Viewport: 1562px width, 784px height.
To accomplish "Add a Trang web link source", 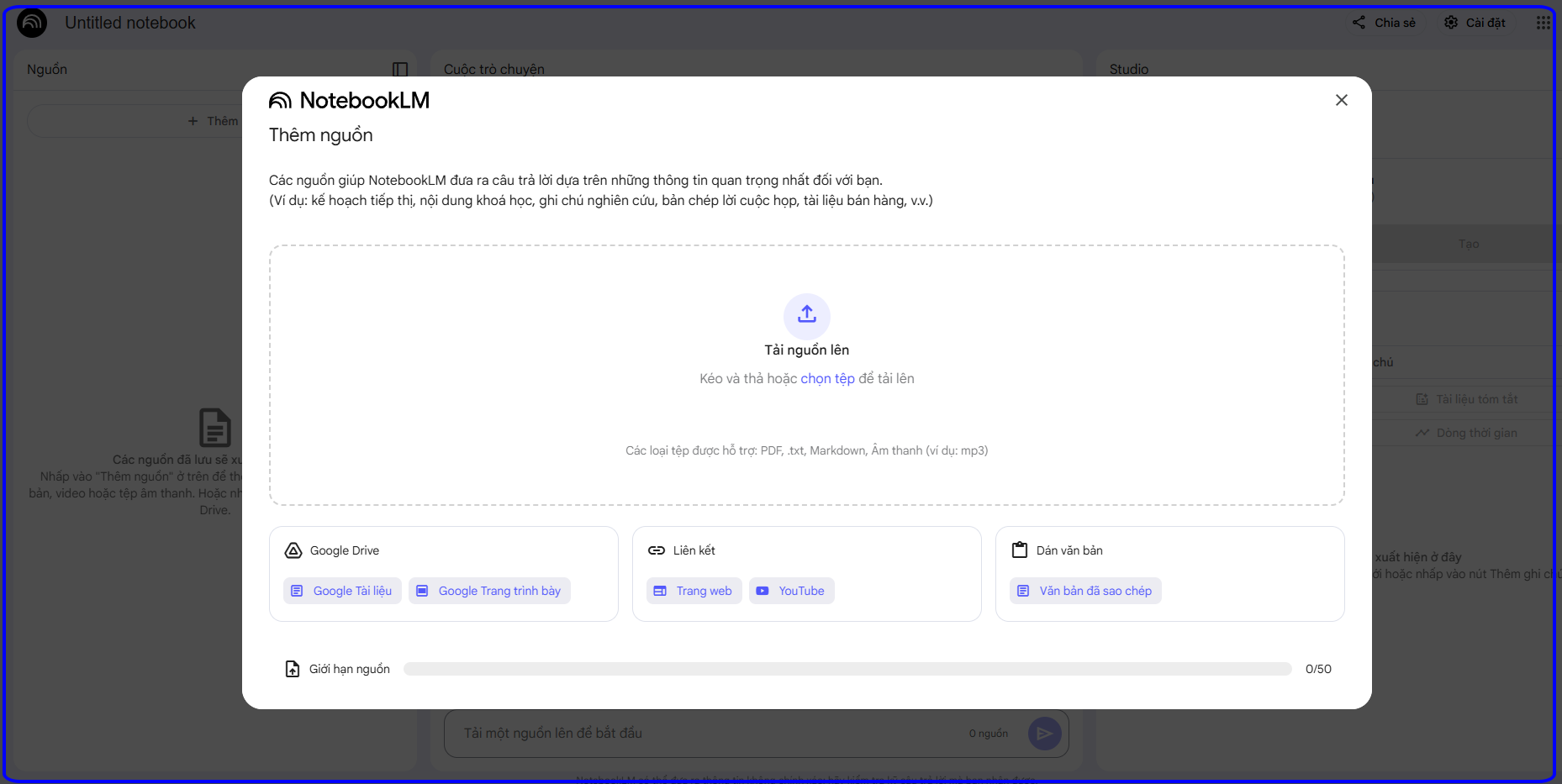I will click(x=694, y=591).
